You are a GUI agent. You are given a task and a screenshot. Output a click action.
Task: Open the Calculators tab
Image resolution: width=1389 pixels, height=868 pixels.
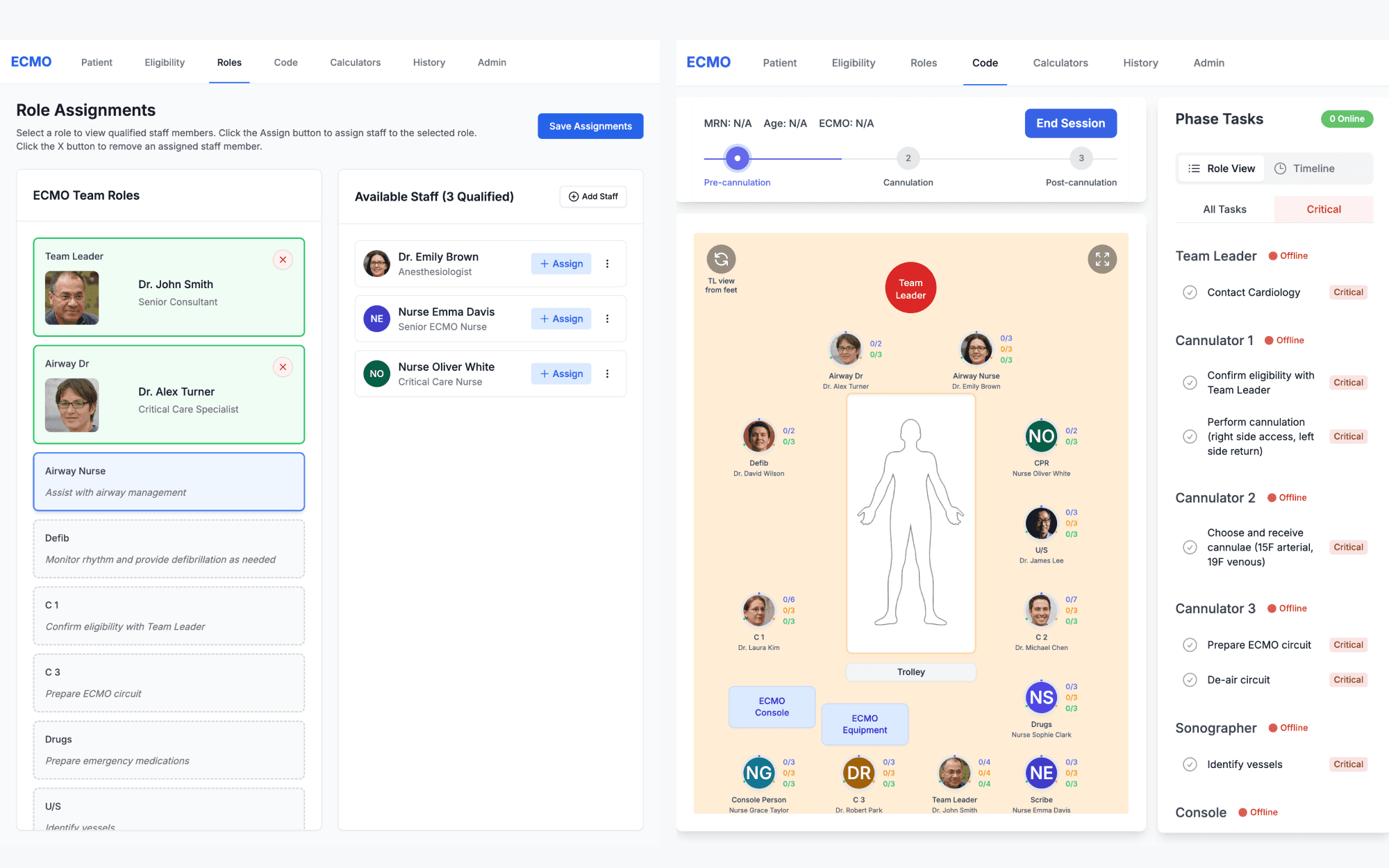coord(355,62)
